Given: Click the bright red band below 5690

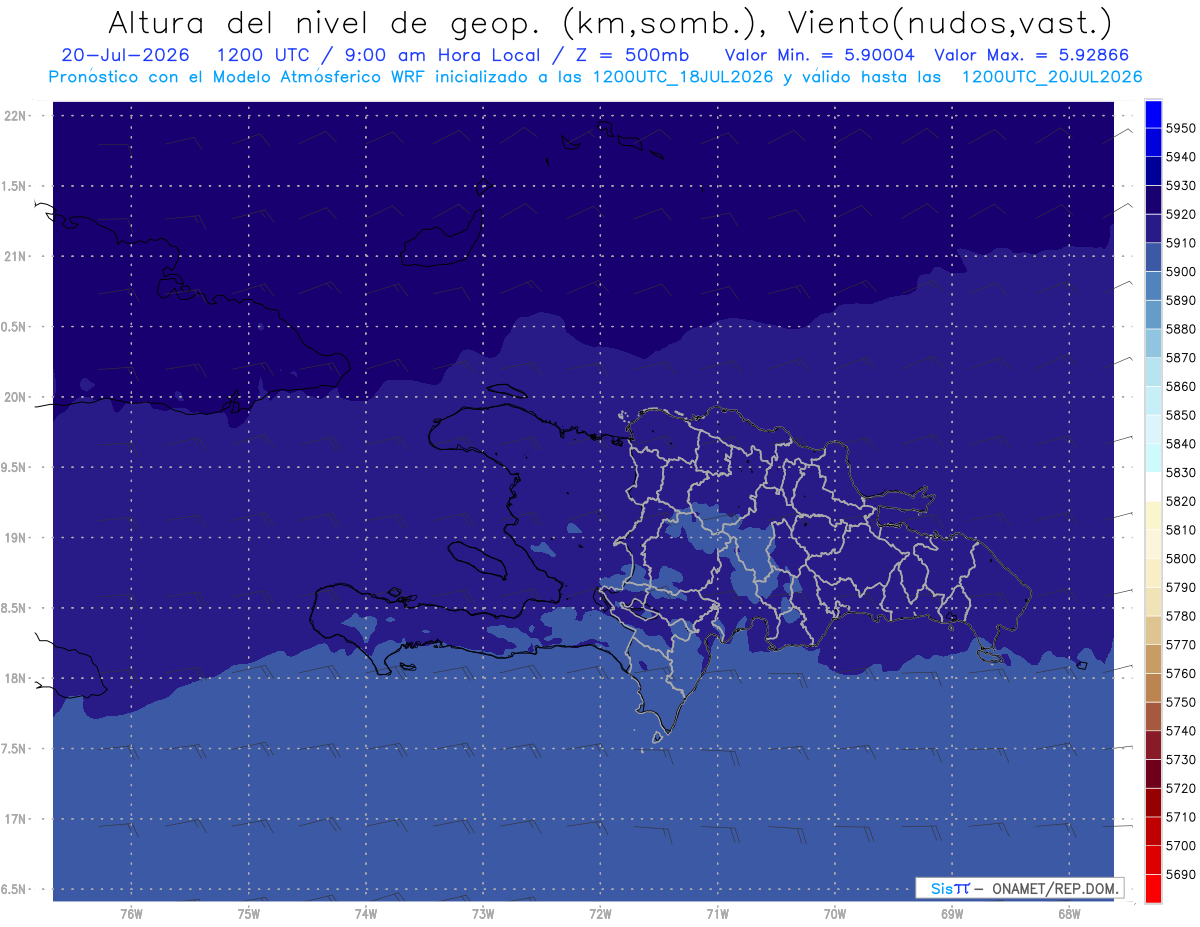Looking at the screenshot, I should pos(1152,888).
